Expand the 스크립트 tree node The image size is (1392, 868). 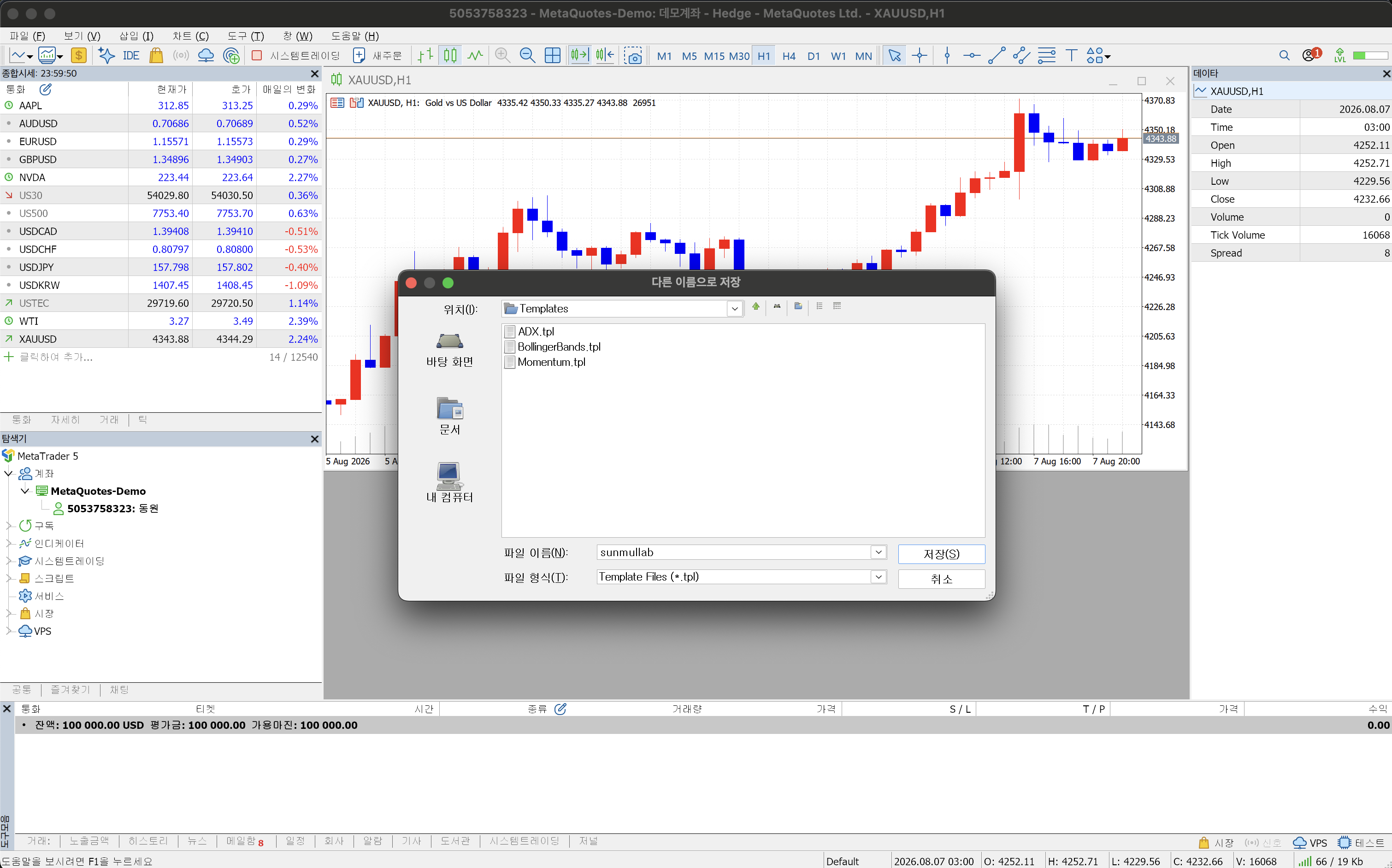tap(9, 578)
